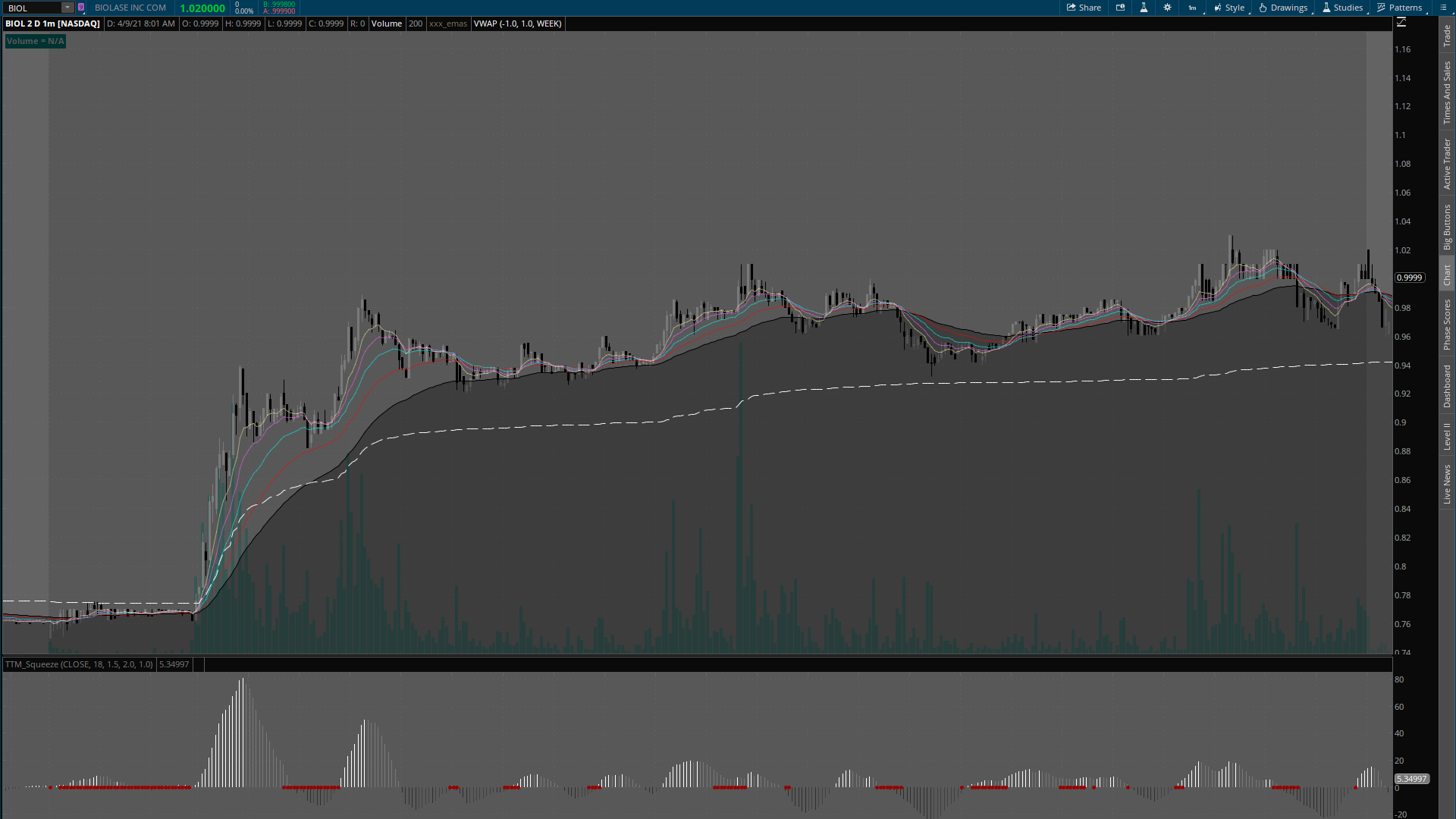Click the TTM_Squeeze study label
Screen dimensions: 1456x819
[x=79, y=664]
